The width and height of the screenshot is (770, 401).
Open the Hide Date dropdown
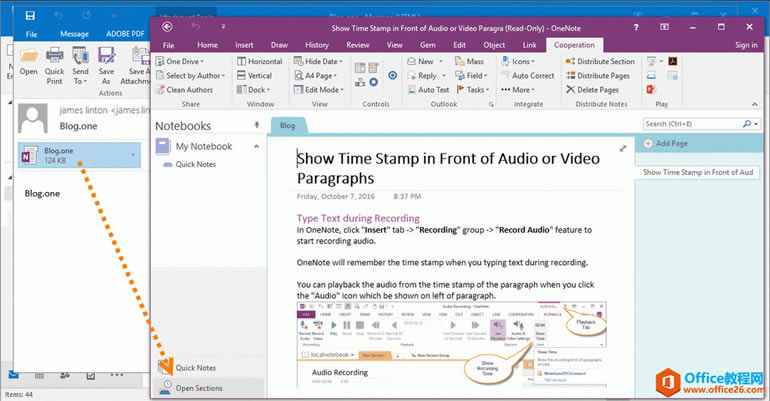(x=318, y=61)
